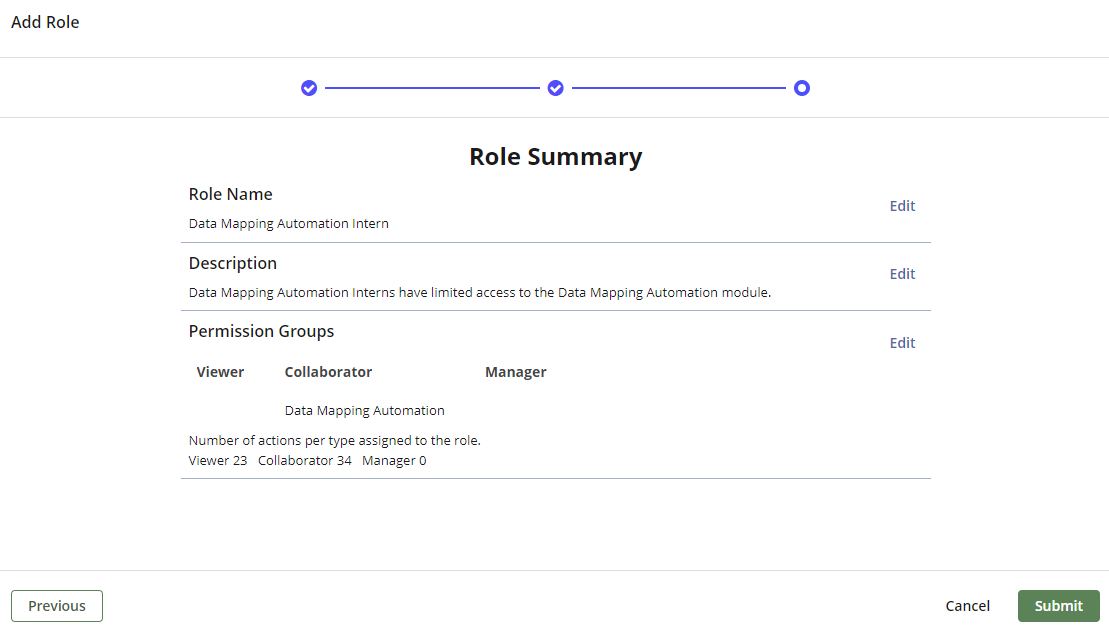Click the first completed step checkmark icon
The height and width of the screenshot is (632, 1109).
point(309,88)
